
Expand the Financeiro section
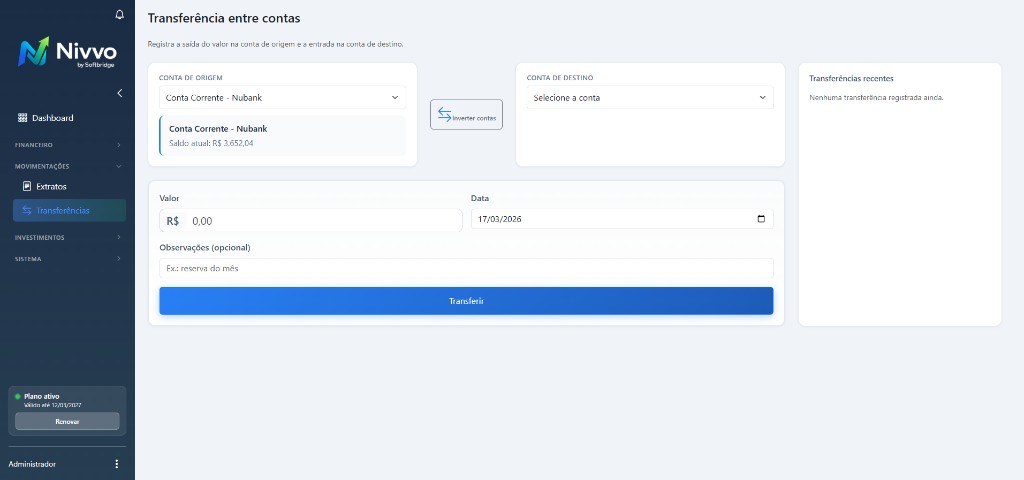[68, 145]
